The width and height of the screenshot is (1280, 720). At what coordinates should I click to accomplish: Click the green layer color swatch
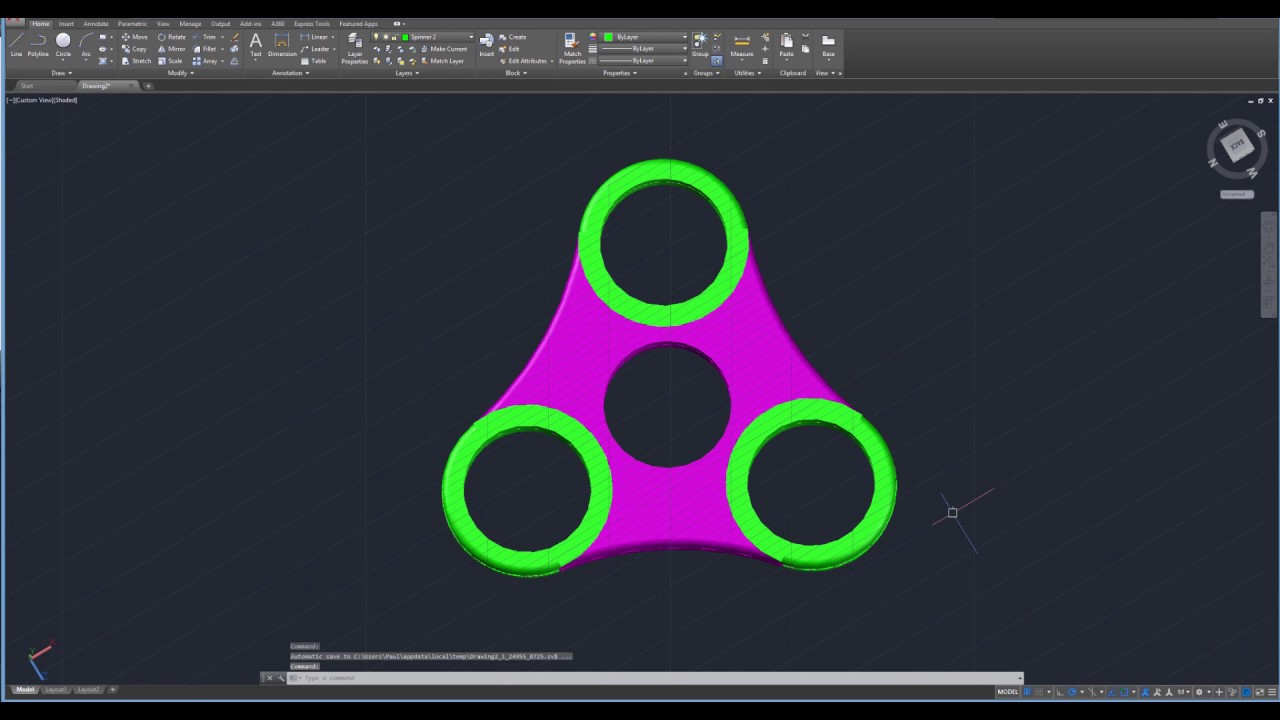(x=405, y=37)
